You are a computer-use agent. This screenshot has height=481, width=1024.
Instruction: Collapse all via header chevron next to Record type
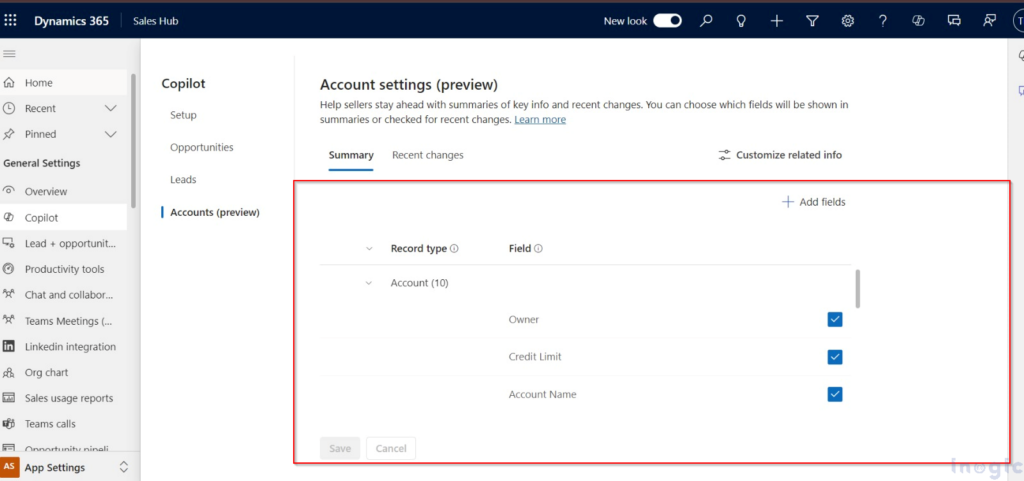(369, 249)
